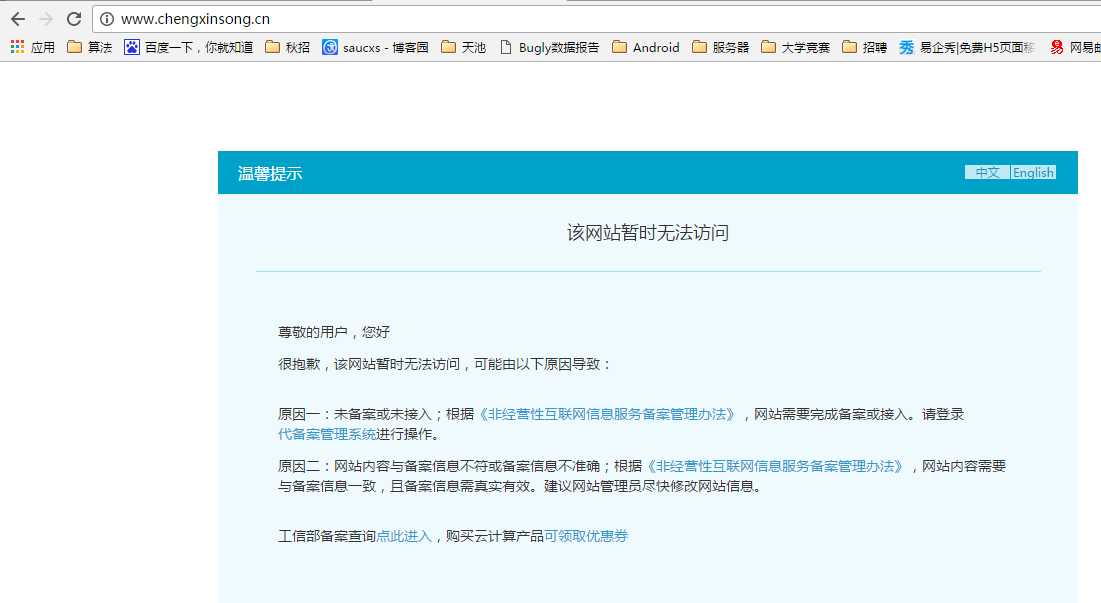Open the 应用 apps grid shortcut

pos(32,47)
